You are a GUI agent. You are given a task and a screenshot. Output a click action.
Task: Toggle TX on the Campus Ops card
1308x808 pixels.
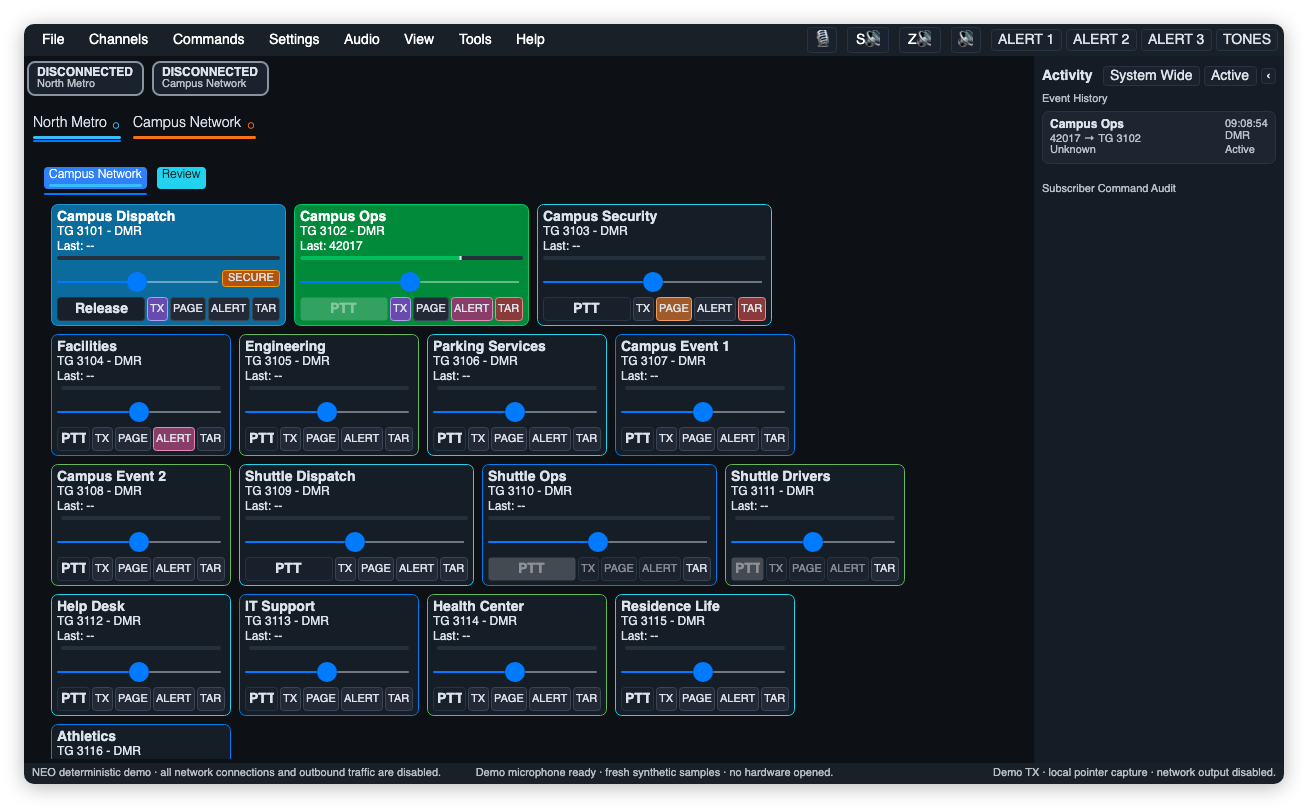pos(400,308)
